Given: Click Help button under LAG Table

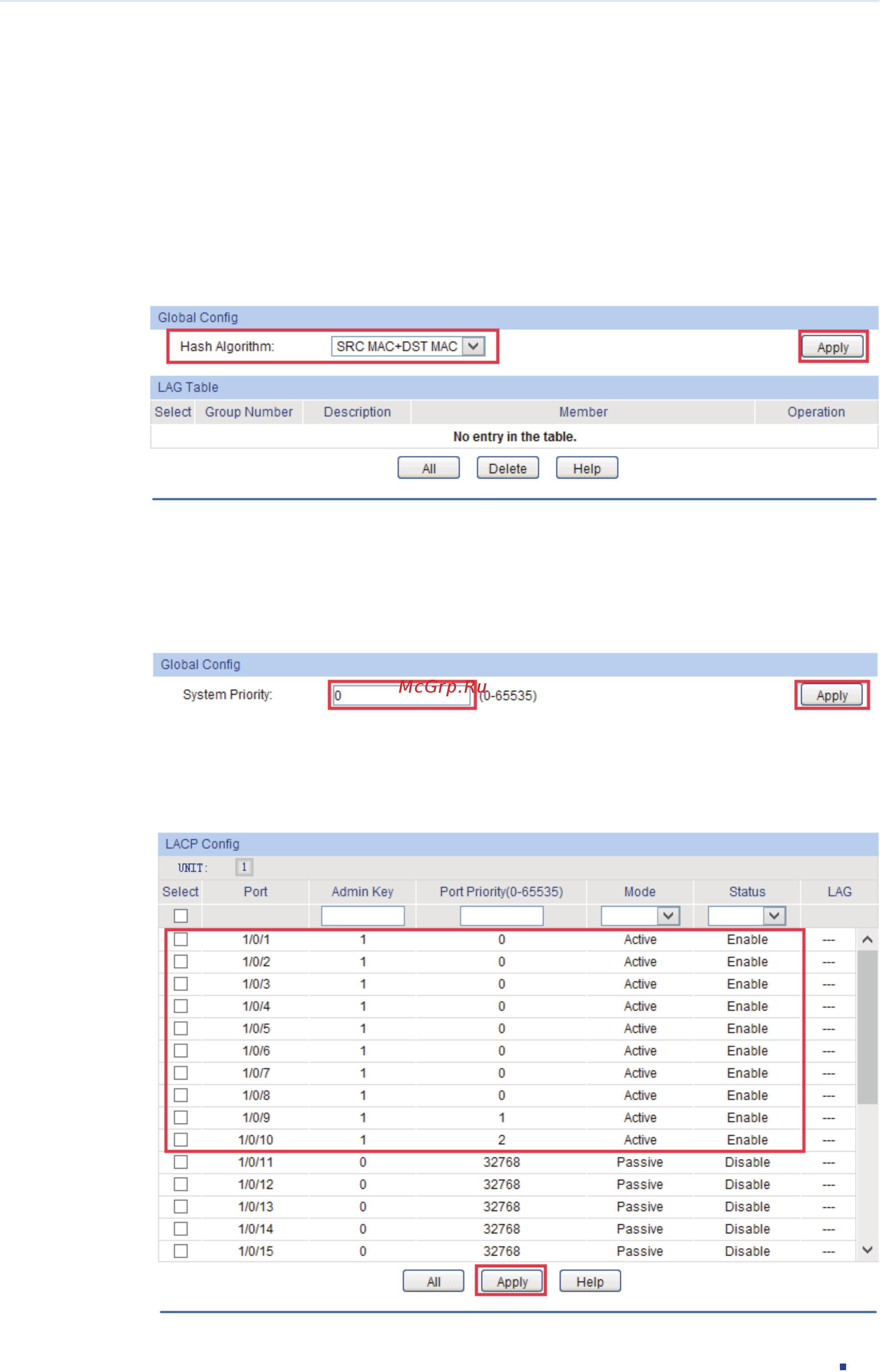Looking at the screenshot, I should (x=587, y=468).
